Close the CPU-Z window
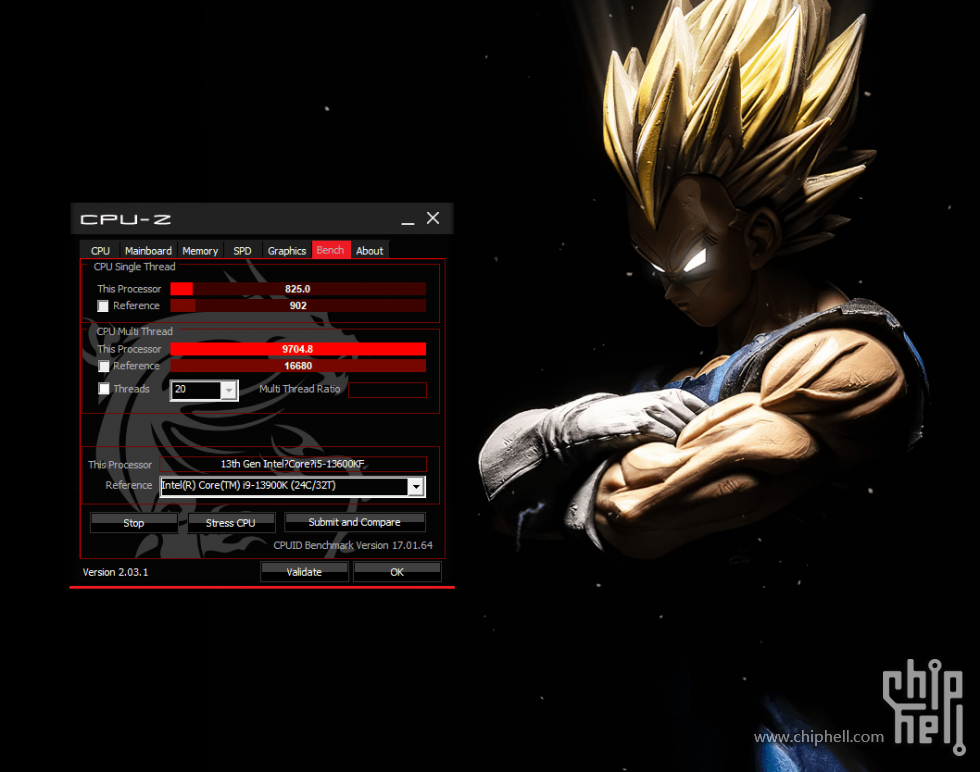The width and height of the screenshot is (980, 772). [432, 218]
